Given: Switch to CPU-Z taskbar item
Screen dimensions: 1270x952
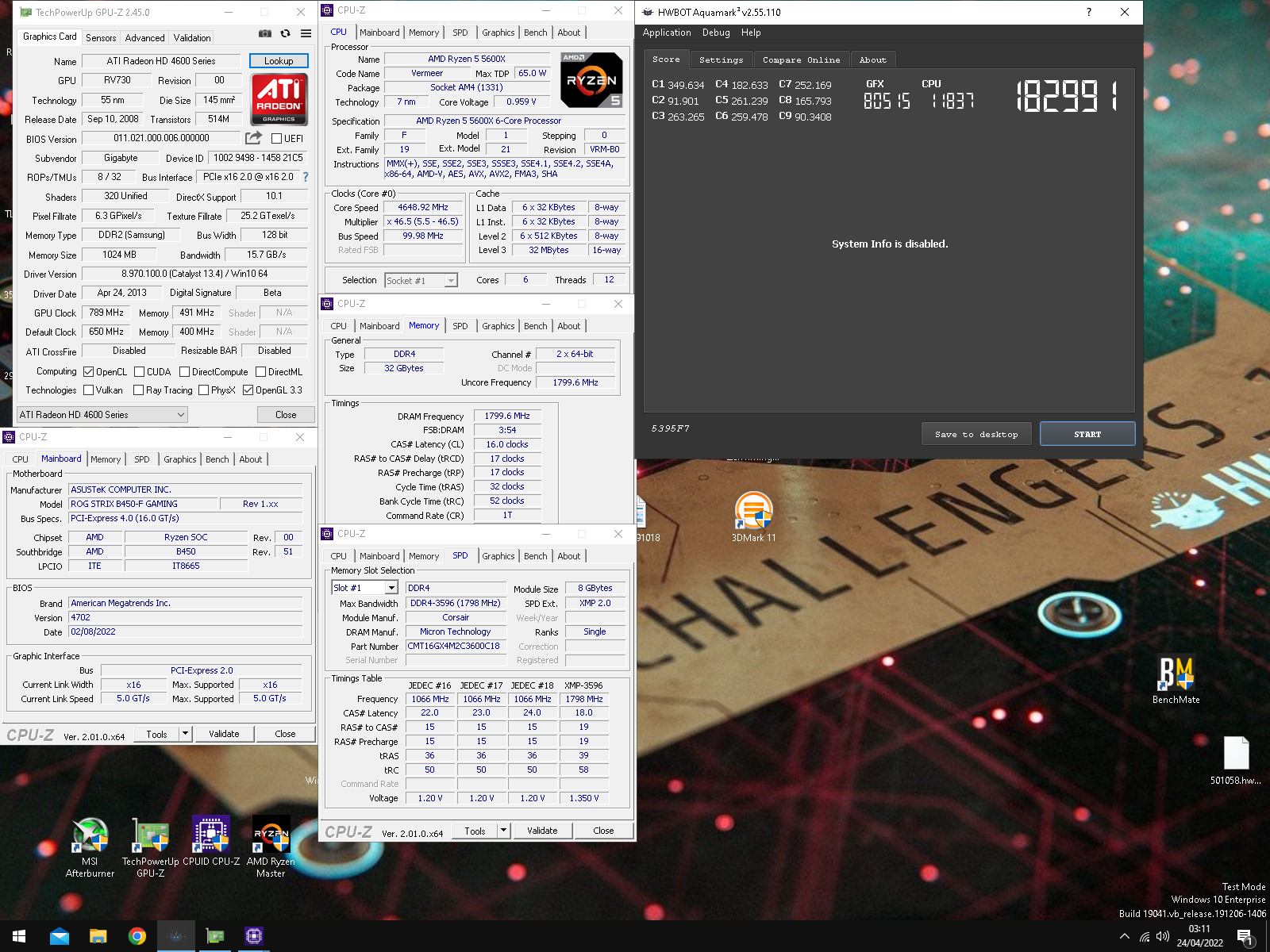Looking at the screenshot, I should coord(254,936).
